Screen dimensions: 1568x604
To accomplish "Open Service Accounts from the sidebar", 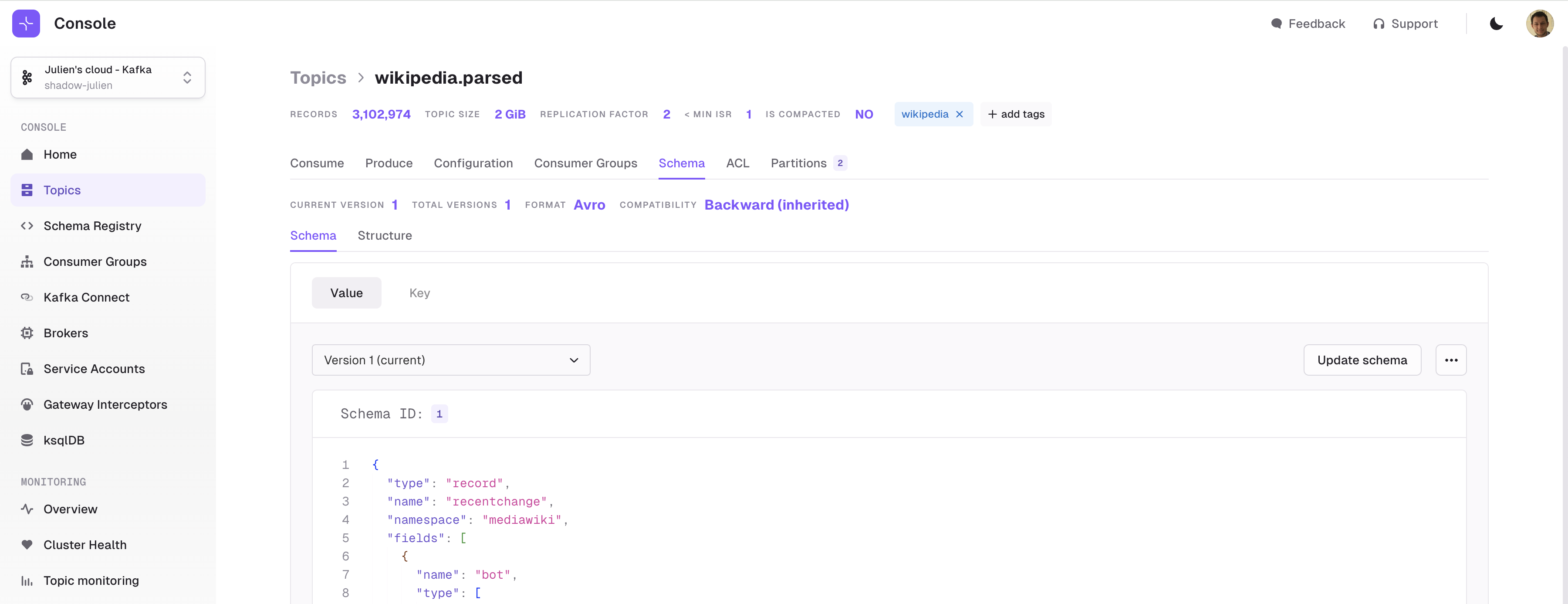I will coord(108,369).
